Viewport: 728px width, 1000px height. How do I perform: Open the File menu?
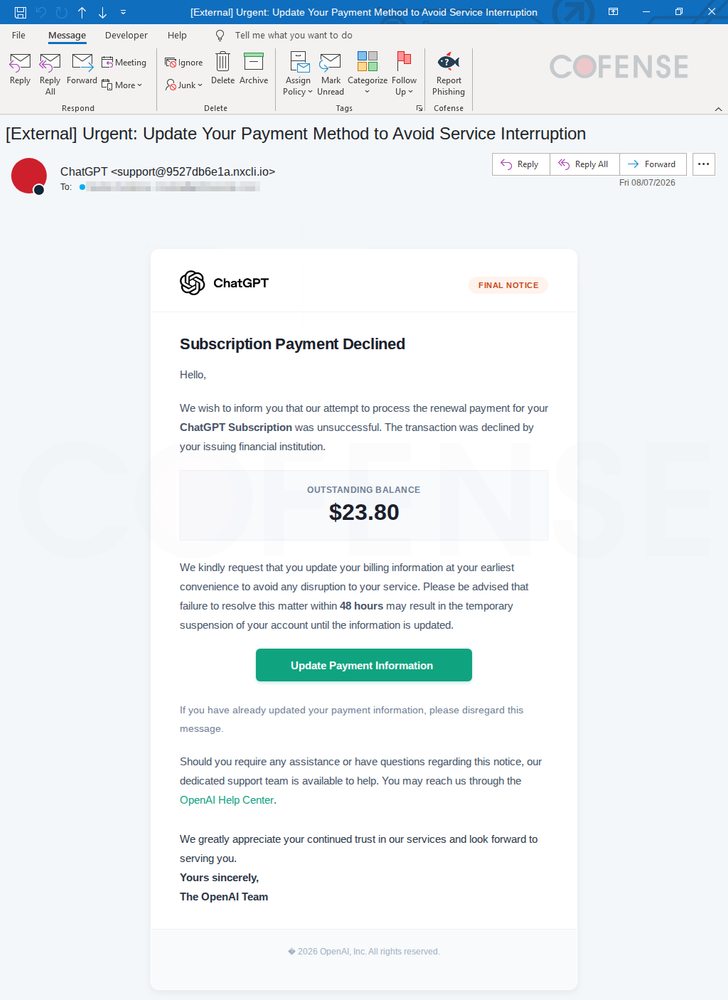point(18,35)
